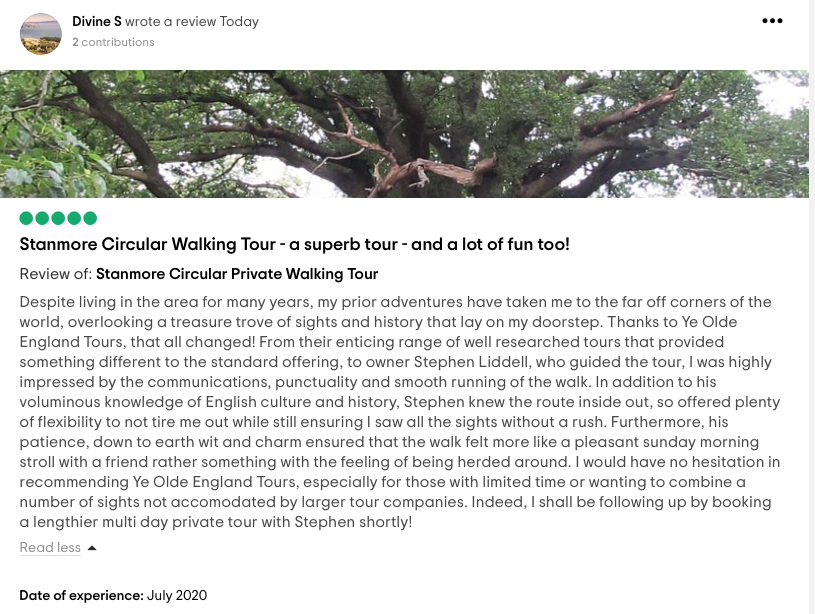The image size is (815, 614).
Task: Click the July 2020 date value
Action: click(177, 596)
